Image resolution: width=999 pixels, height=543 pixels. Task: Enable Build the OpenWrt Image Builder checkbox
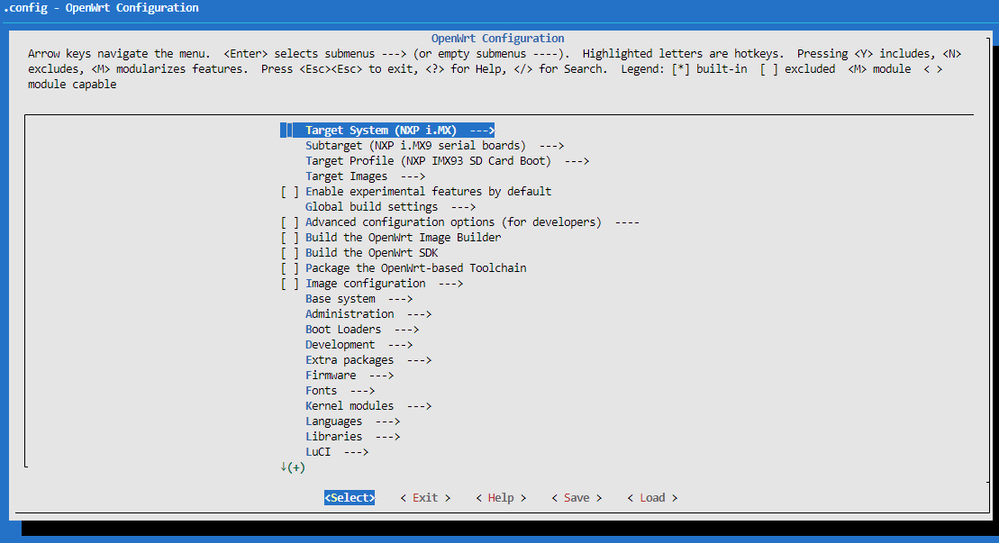coord(289,237)
